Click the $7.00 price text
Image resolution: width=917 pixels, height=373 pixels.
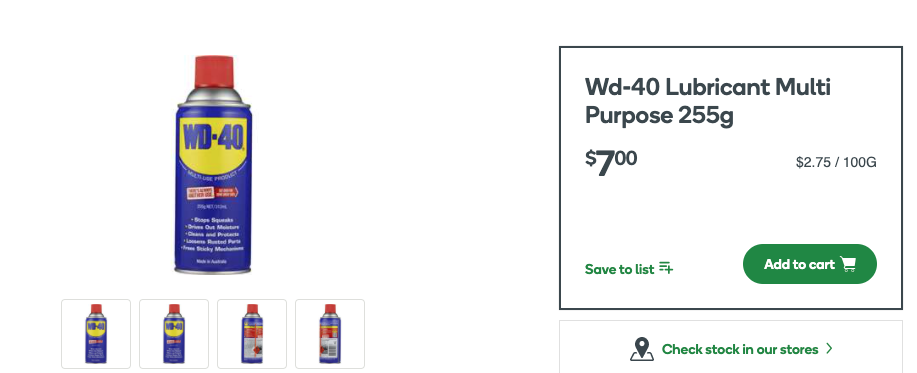(611, 163)
